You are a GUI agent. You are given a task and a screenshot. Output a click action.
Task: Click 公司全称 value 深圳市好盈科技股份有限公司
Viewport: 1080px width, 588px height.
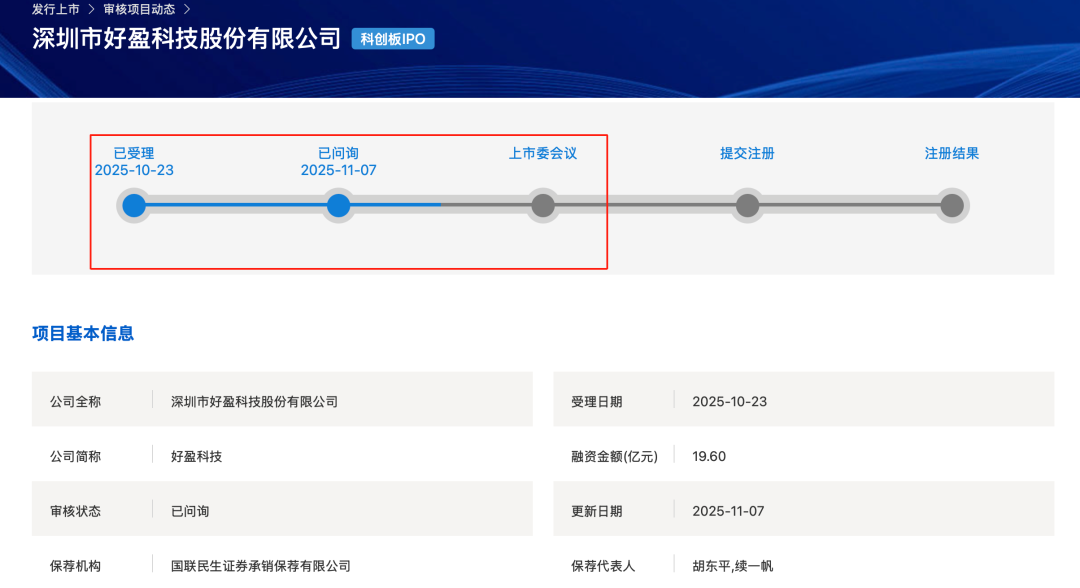[x=254, y=401]
